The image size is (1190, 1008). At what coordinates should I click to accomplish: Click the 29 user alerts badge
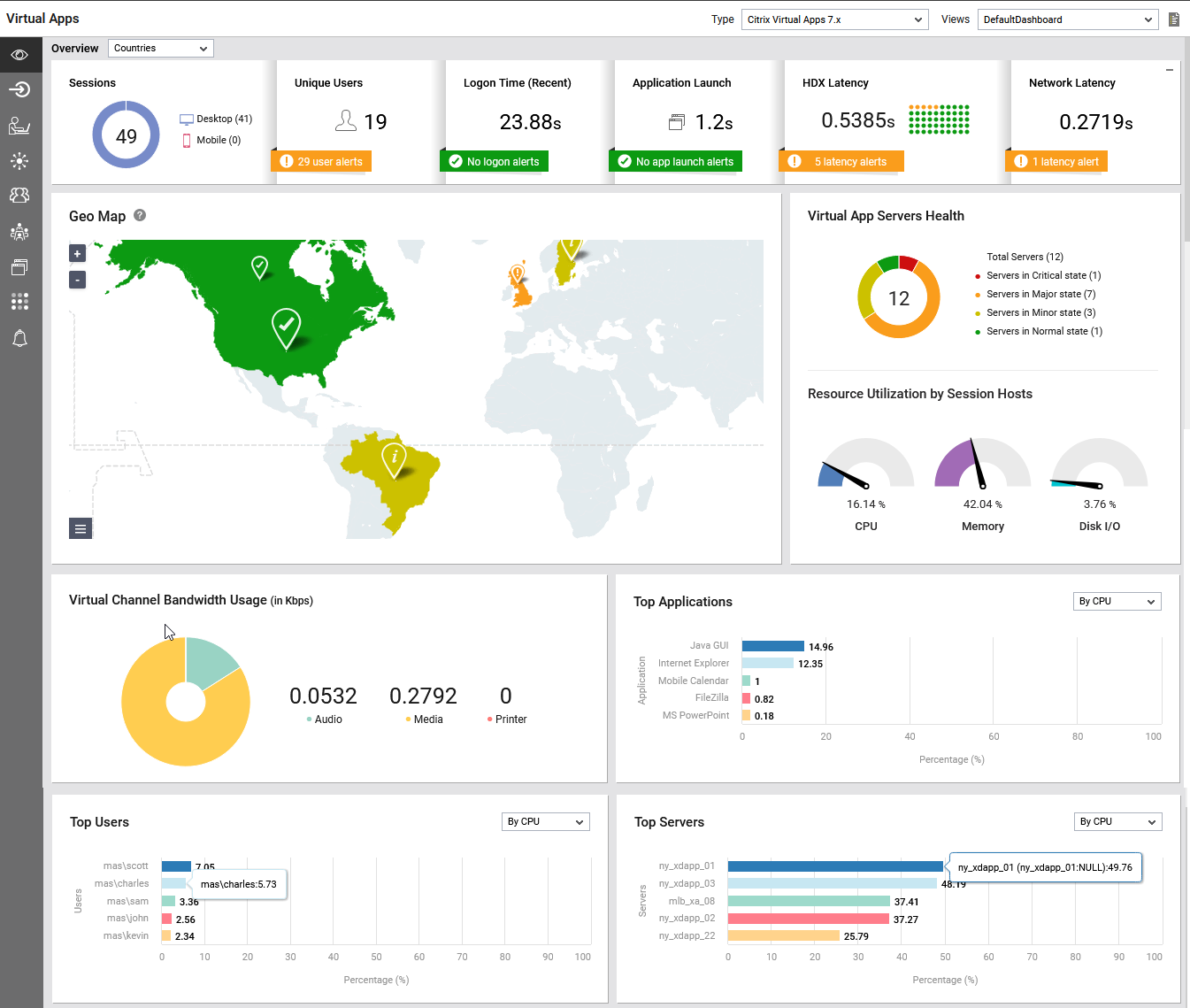pos(322,162)
